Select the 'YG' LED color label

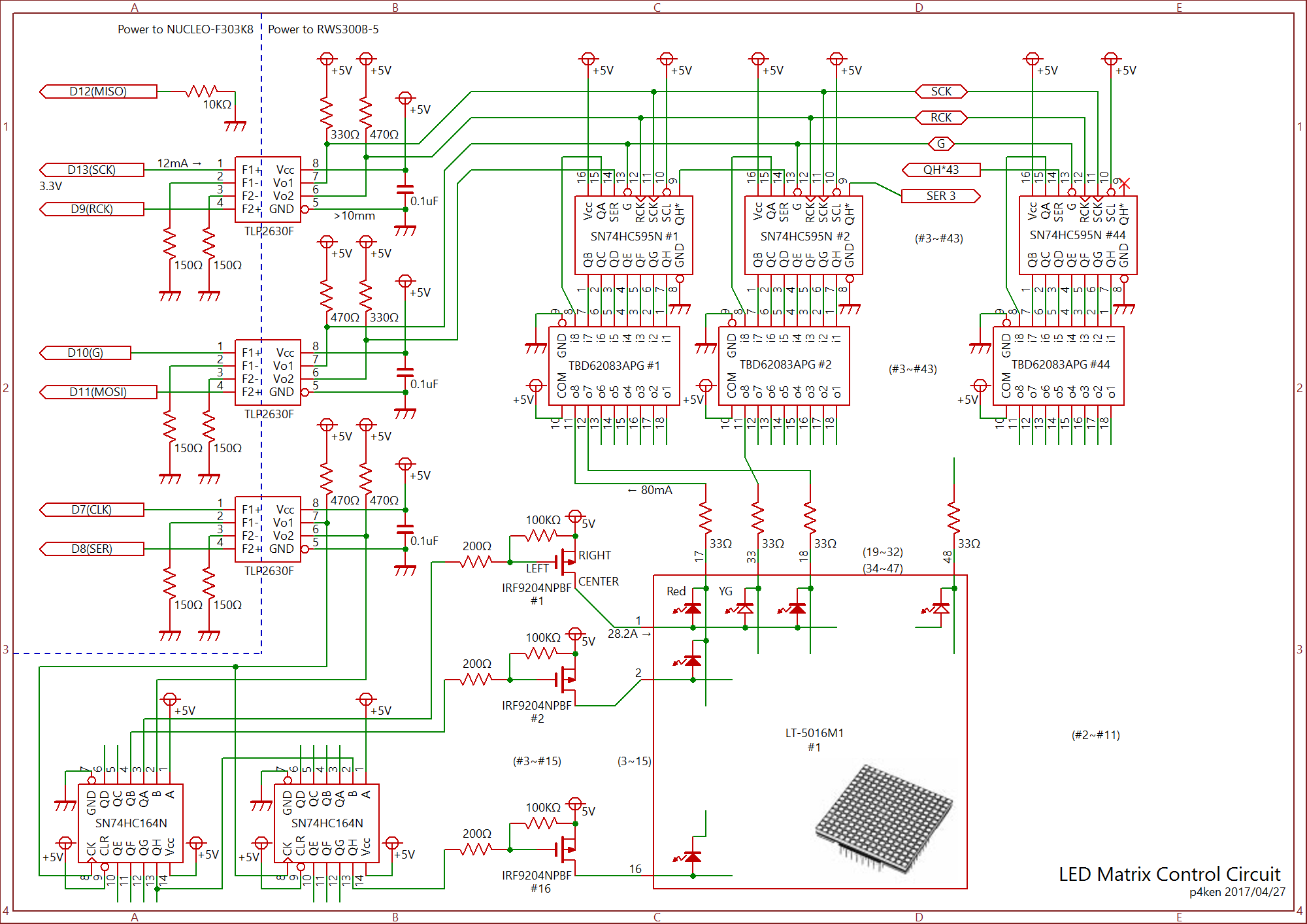tap(725, 591)
